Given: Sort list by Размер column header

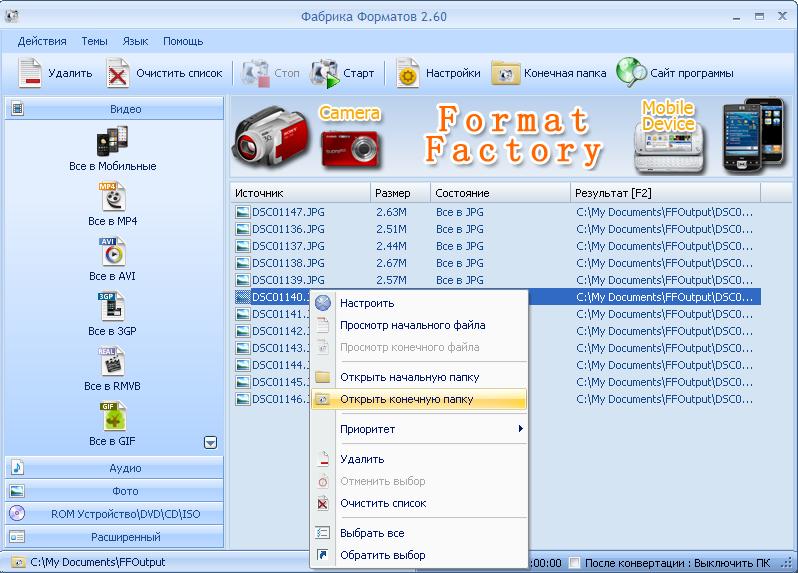Looking at the screenshot, I should point(401,193).
